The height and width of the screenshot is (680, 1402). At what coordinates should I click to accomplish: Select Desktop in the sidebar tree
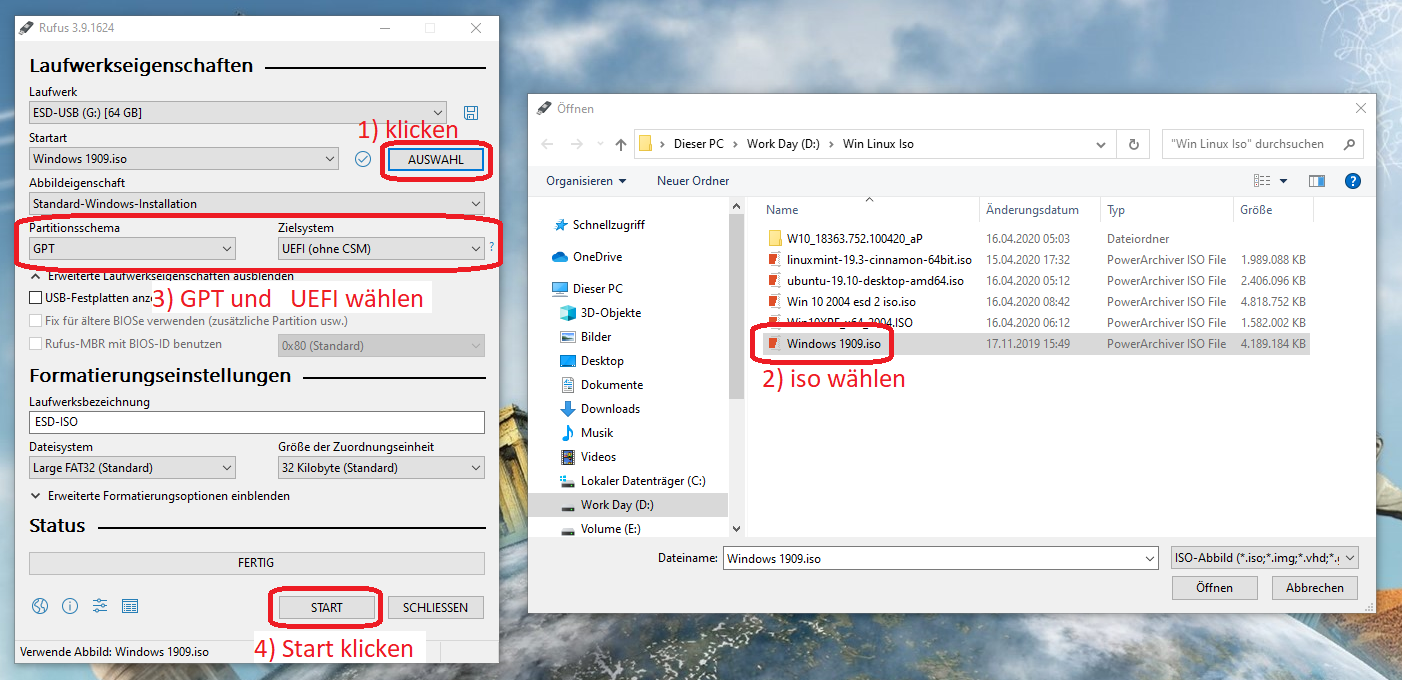pyautogui.click(x=602, y=361)
